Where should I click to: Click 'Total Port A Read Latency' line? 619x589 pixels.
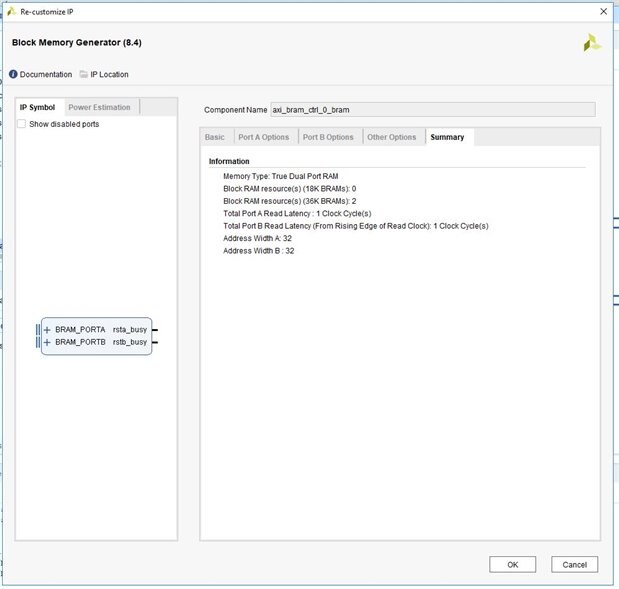[297, 214]
